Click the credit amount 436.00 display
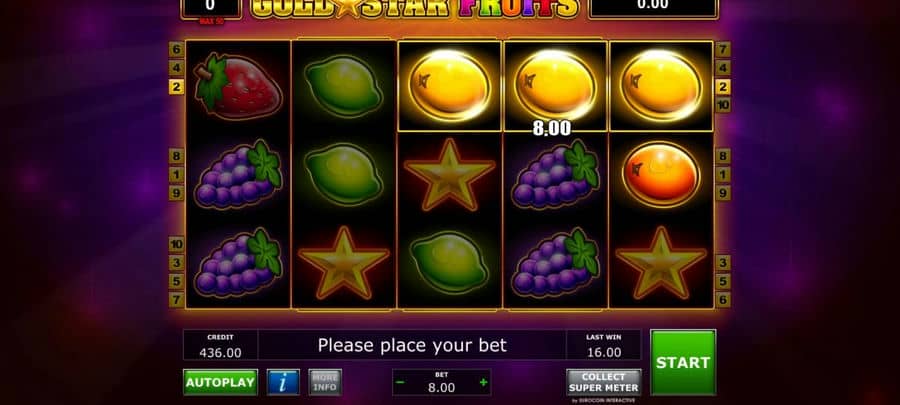900x405 pixels. 220,352
